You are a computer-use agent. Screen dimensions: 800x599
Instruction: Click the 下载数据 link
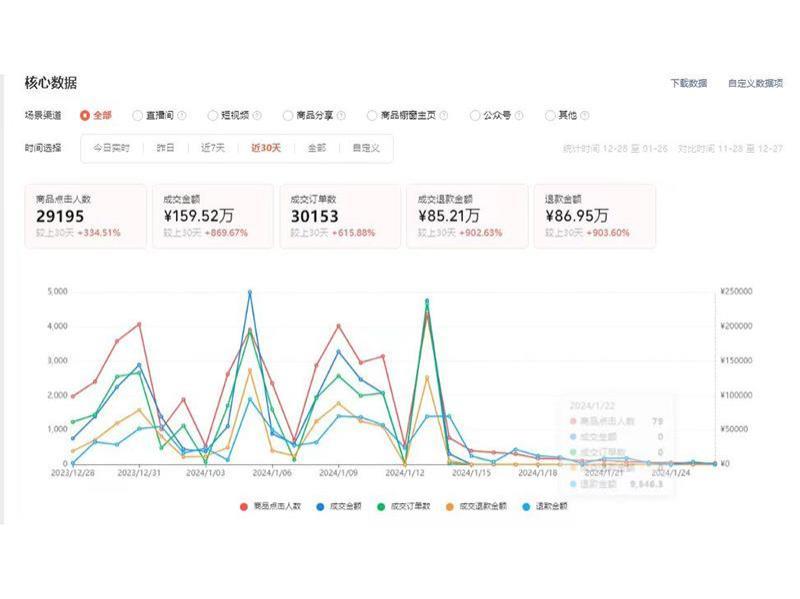click(688, 83)
